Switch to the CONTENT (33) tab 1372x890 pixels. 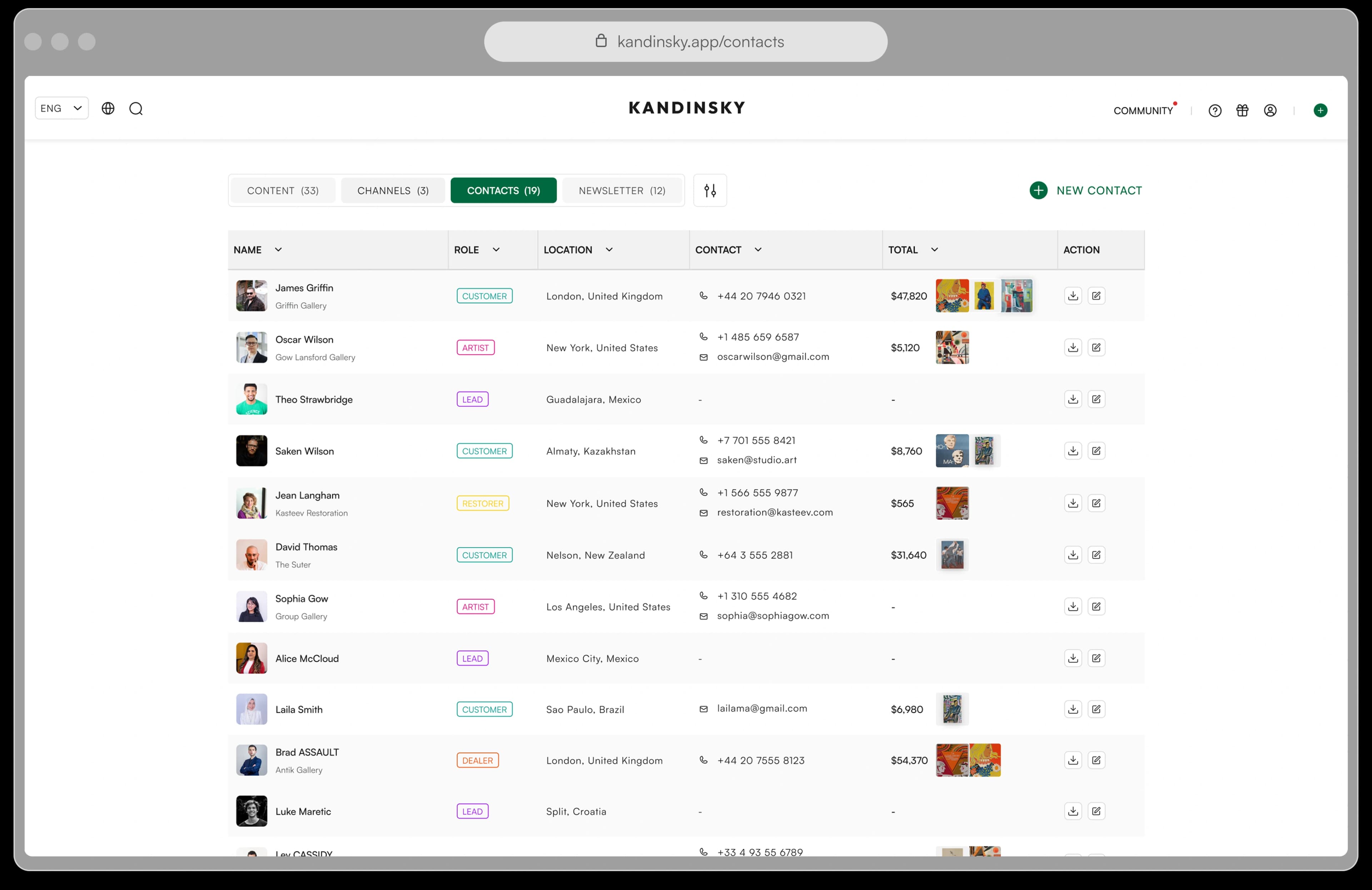pyautogui.click(x=283, y=190)
